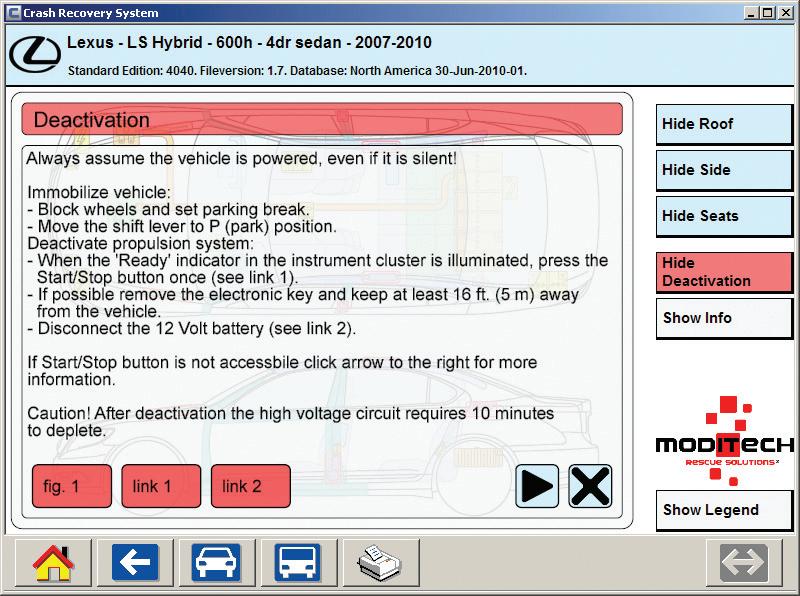
Task: Click the blue back arrow icon
Action: click(x=135, y=563)
